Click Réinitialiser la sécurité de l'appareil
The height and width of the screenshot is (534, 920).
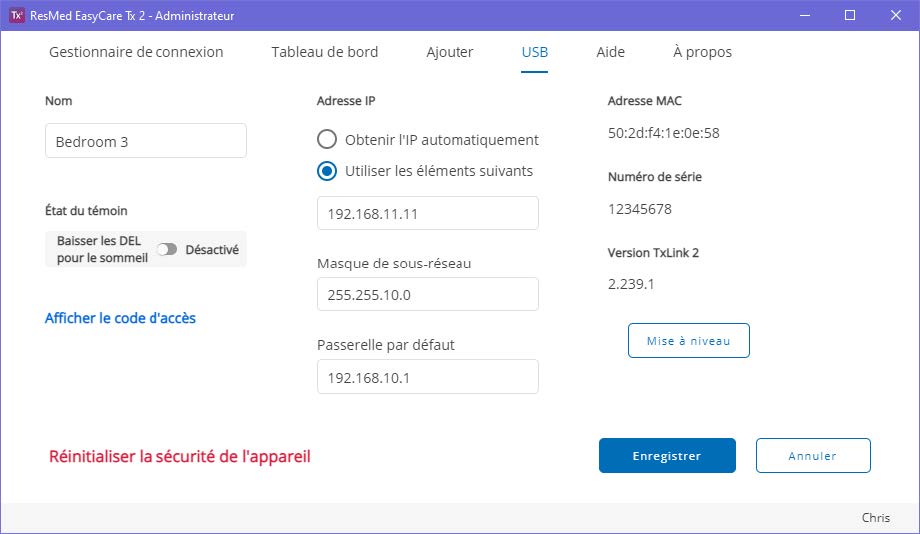180,457
